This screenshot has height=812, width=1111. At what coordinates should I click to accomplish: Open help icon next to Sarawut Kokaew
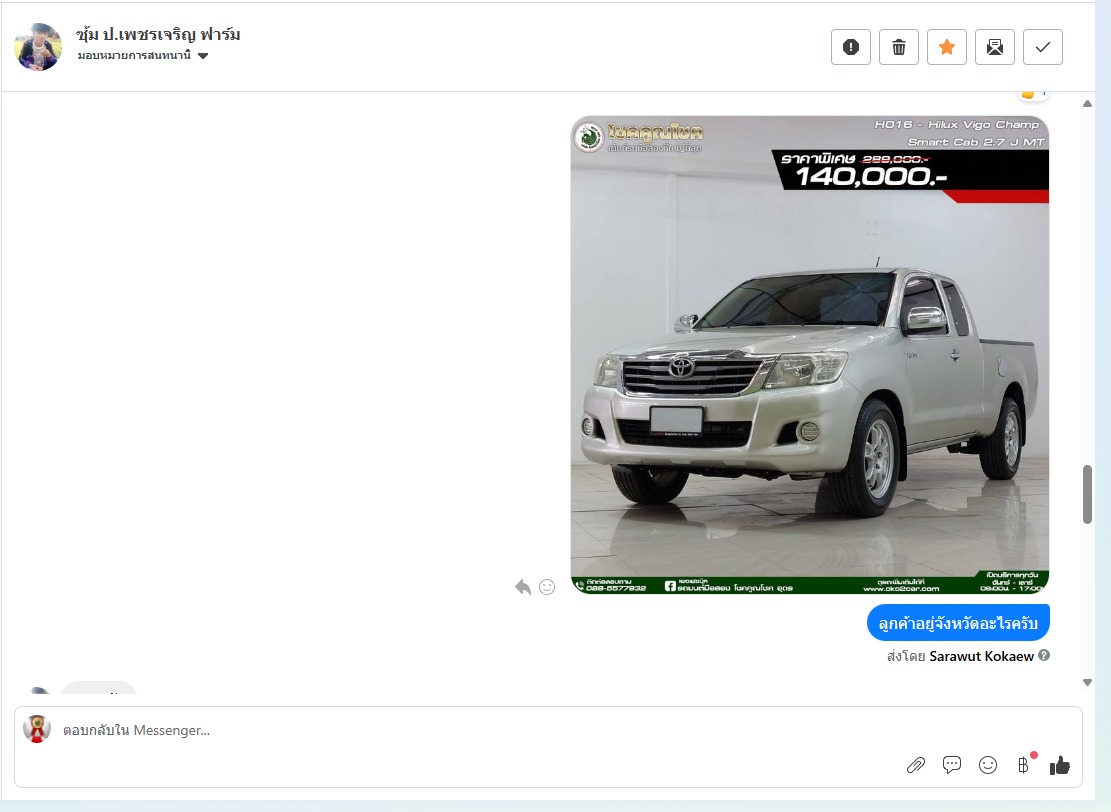(1044, 655)
